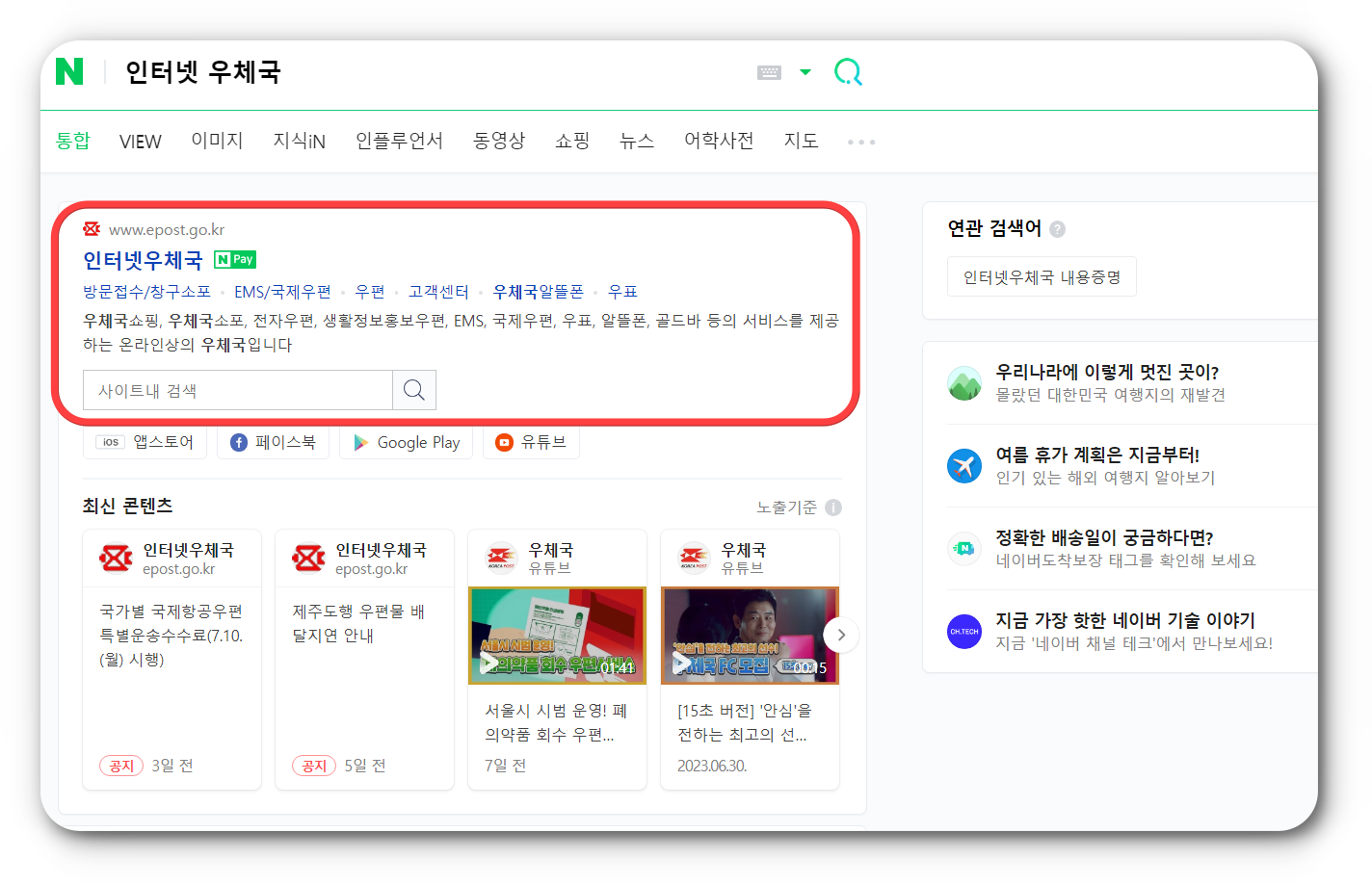
Task: Click the airplane icon for travel recommendations
Action: pyautogui.click(x=964, y=465)
